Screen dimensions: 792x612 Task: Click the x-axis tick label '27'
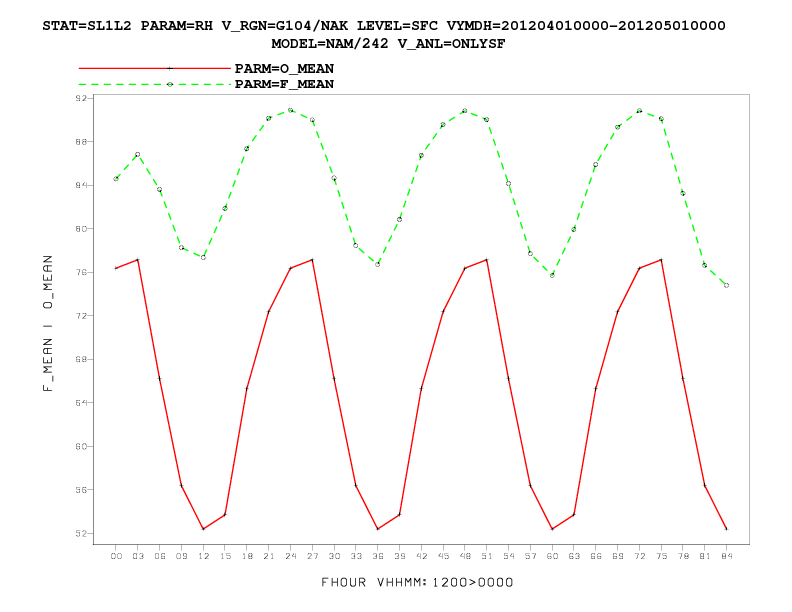click(x=312, y=556)
